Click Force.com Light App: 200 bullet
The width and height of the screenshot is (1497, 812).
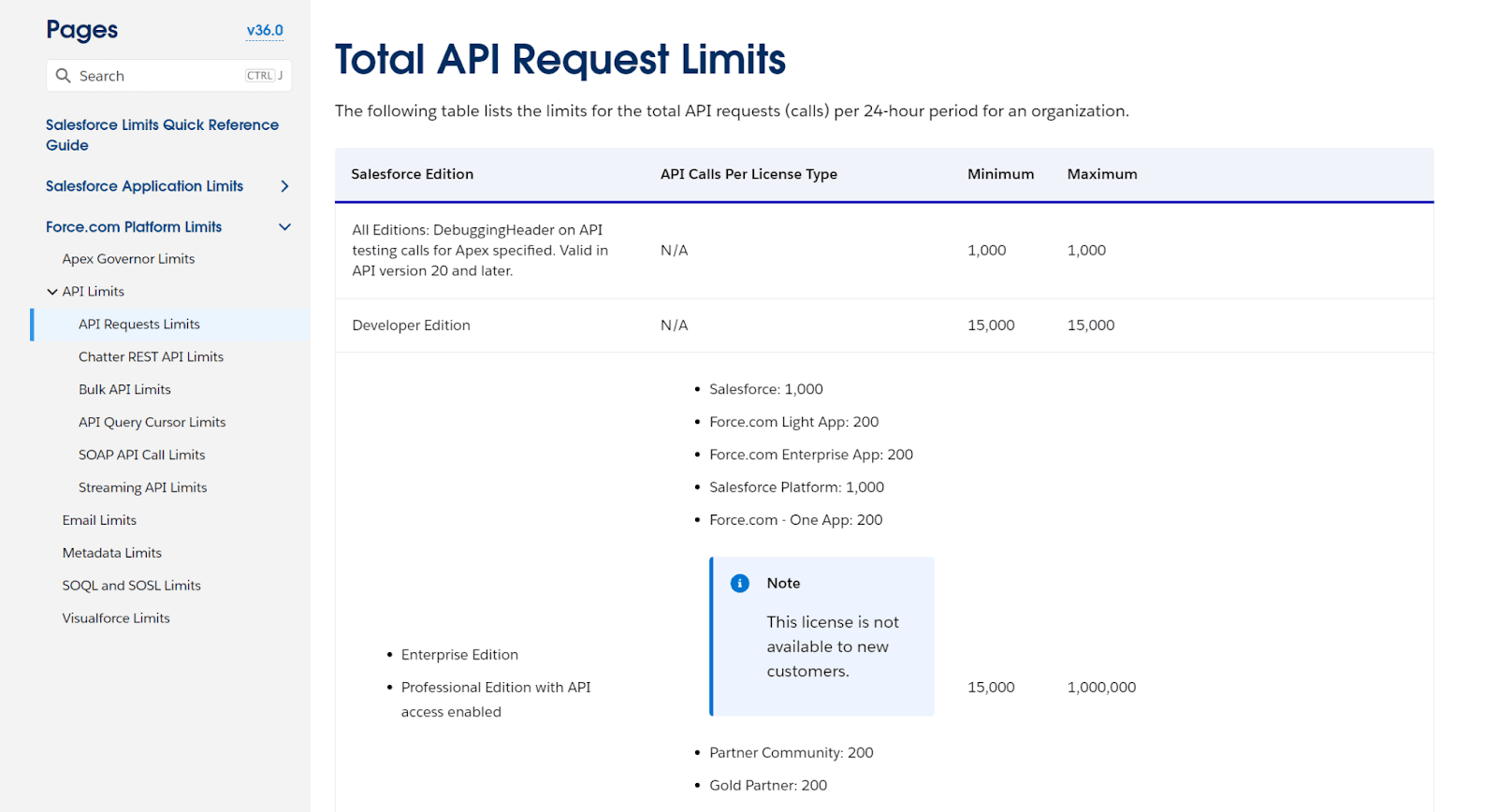click(x=793, y=422)
